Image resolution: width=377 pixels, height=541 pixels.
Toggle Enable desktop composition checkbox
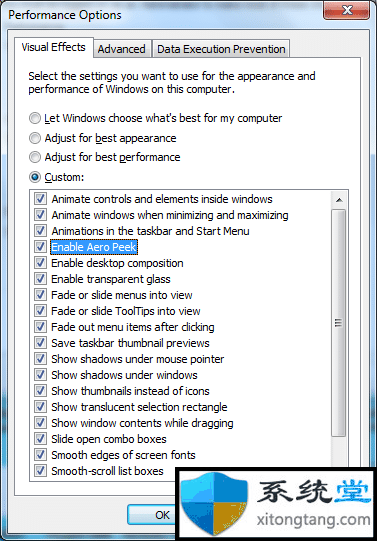(40, 263)
